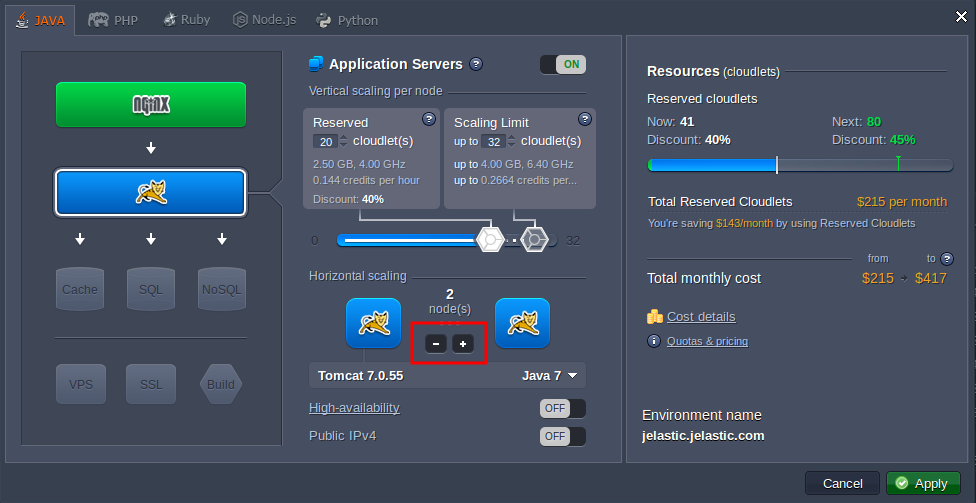Click the 'Next: 80' cloudlets text
Screen dimensions: 976x503
click(x=856, y=122)
